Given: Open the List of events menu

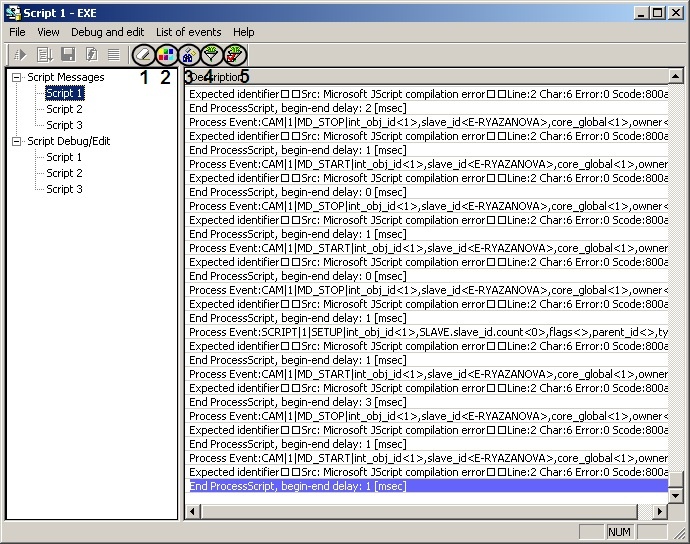Looking at the screenshot, I should click(189, 32).
